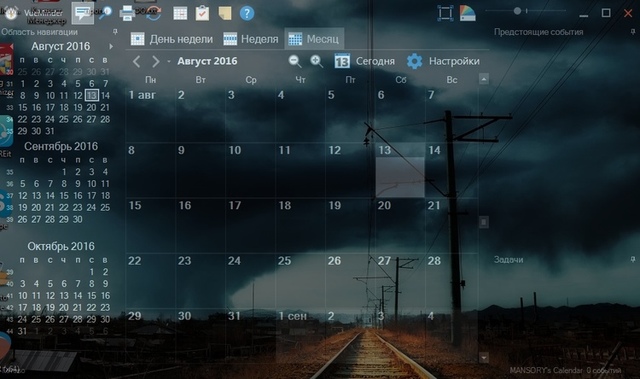Click the VueMinder application logo icon
640x379 pixels.
[x=11, y=13]
